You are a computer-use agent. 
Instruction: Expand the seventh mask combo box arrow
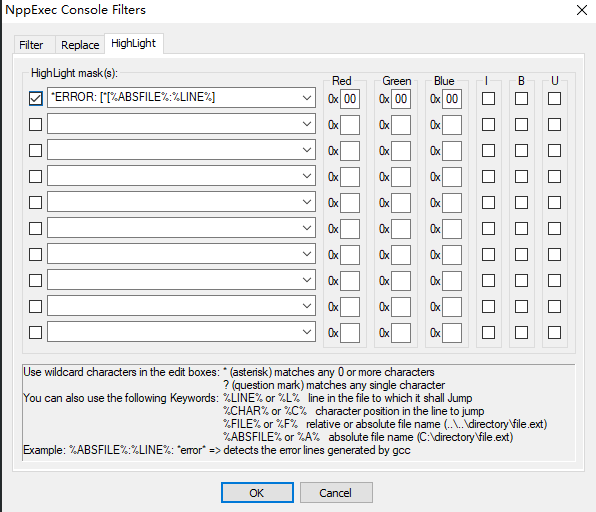[307, 254]
